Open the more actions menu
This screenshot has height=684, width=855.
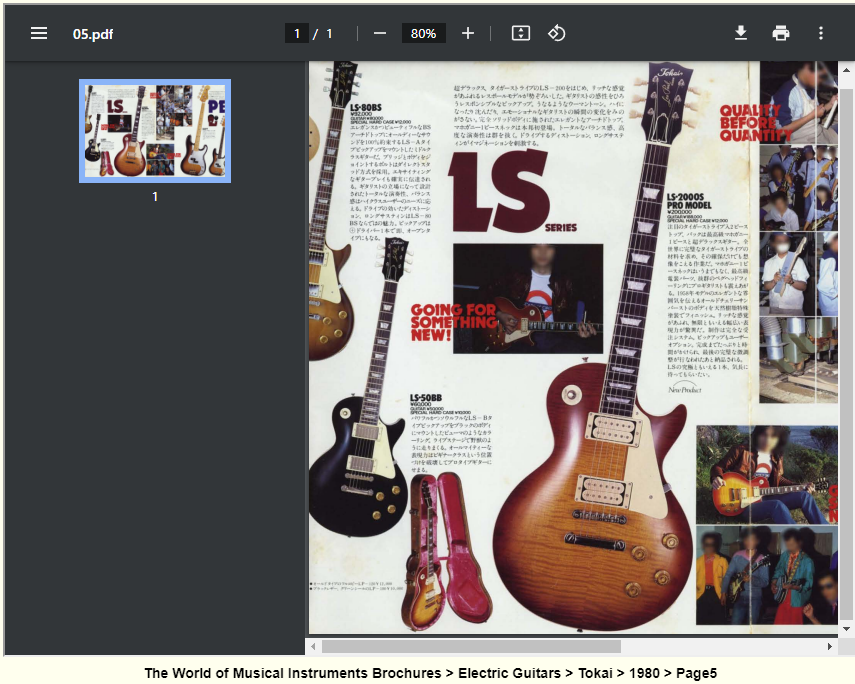(x=821, y=33)
